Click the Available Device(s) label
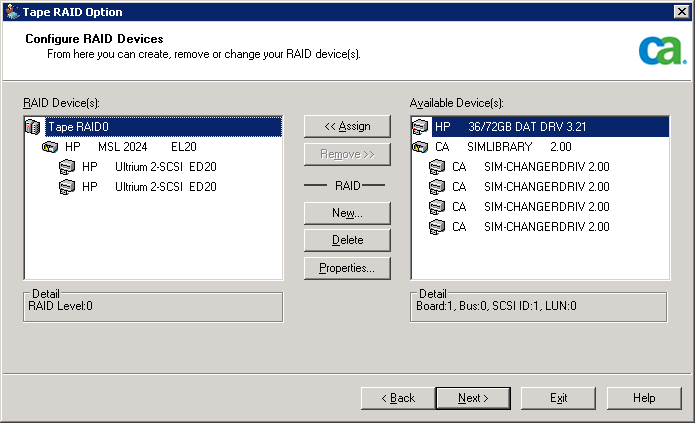The height and width of the screenshot is (424, 696). click(456, 103)
